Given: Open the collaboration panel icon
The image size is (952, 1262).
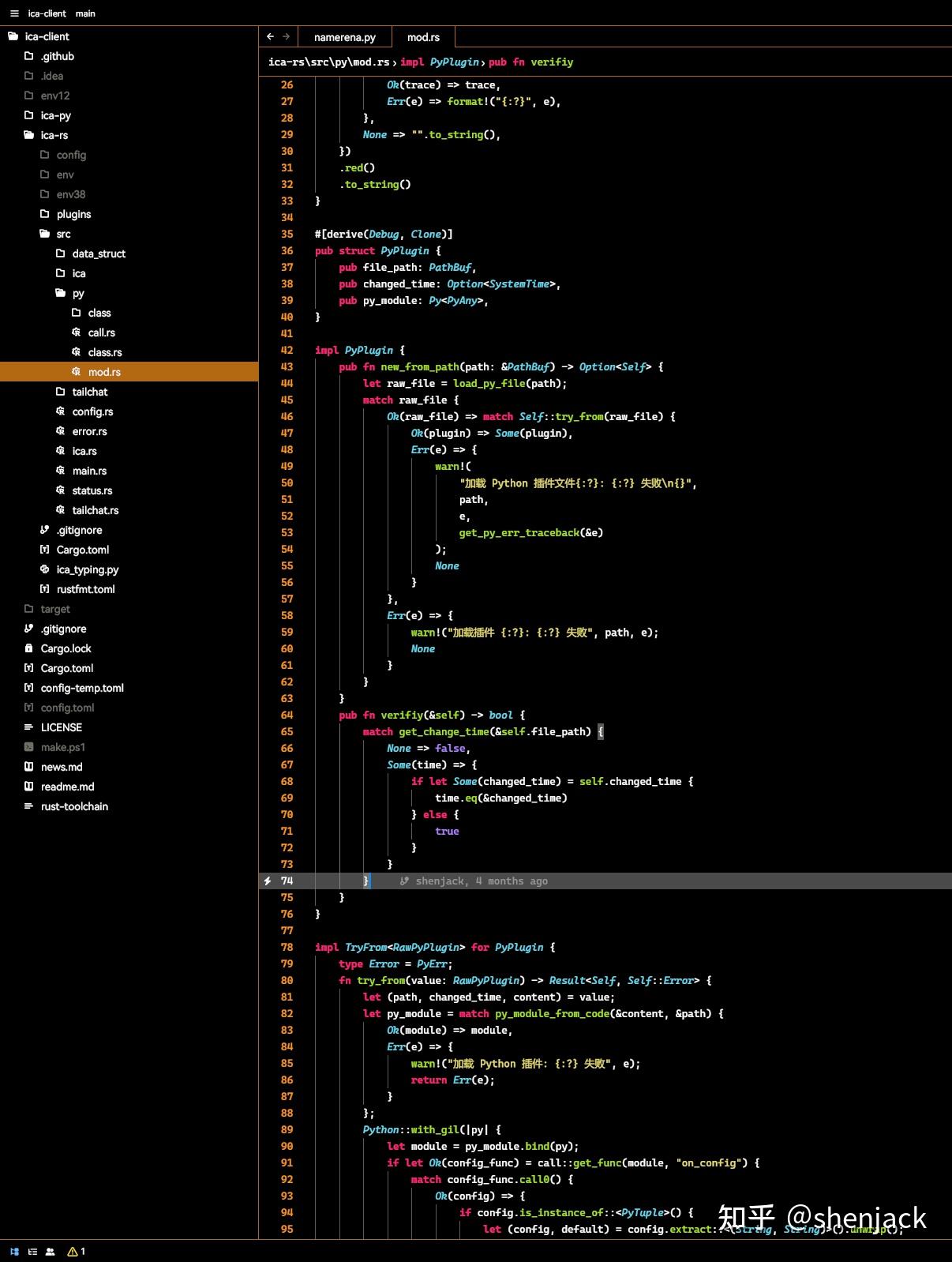Looking at the screenshot, I should coord(50,1251).
